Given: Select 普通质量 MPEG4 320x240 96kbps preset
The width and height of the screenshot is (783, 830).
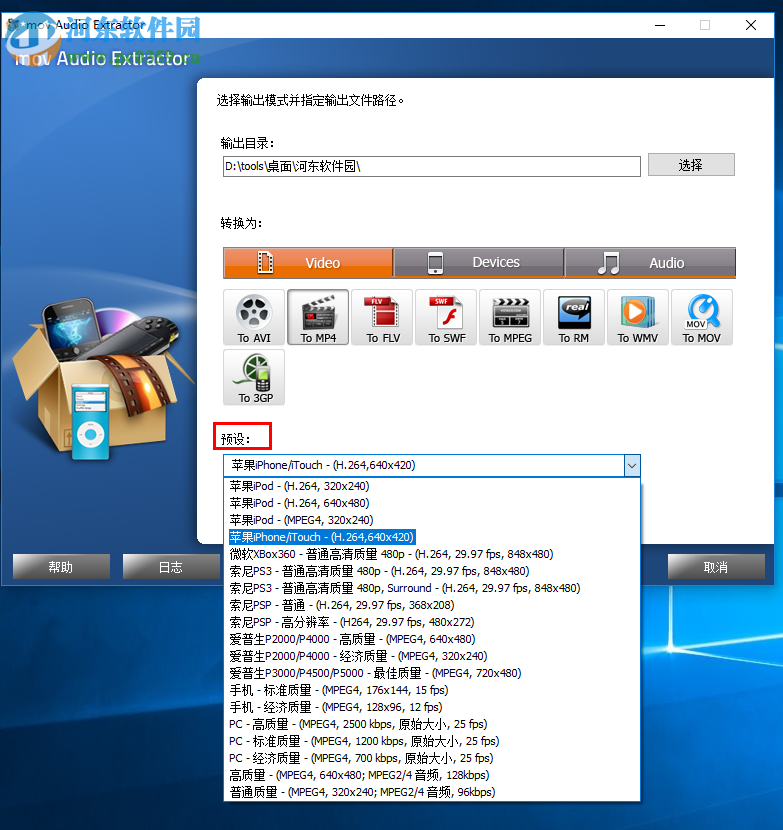Looking at the screenshot, I should (x=432, y=792).
